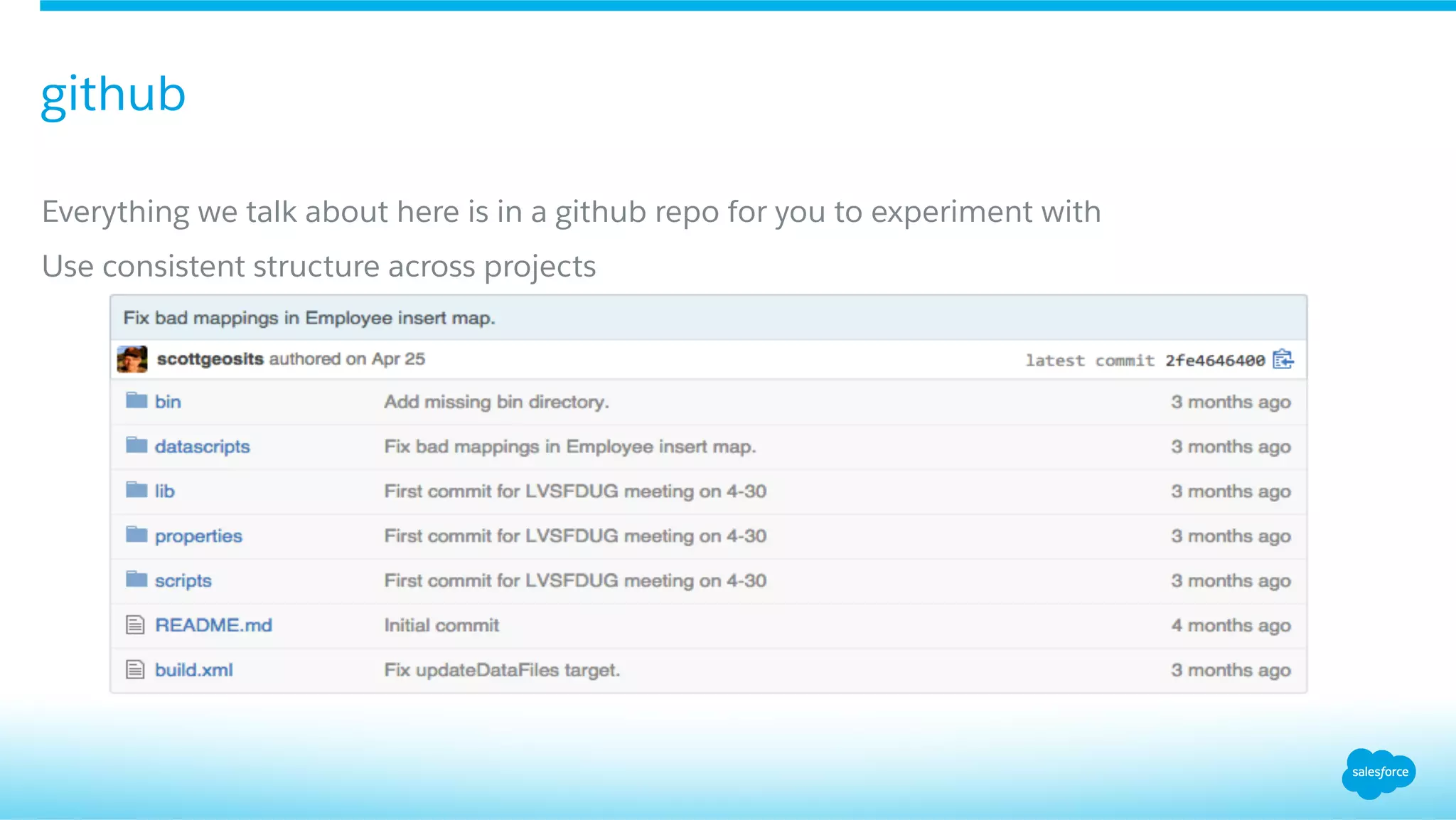Image resolution: width=1456 pixels, height=820 pixels.
Task: Copy the latest commit hash clipboard icon
Action: coord(1283,359)
